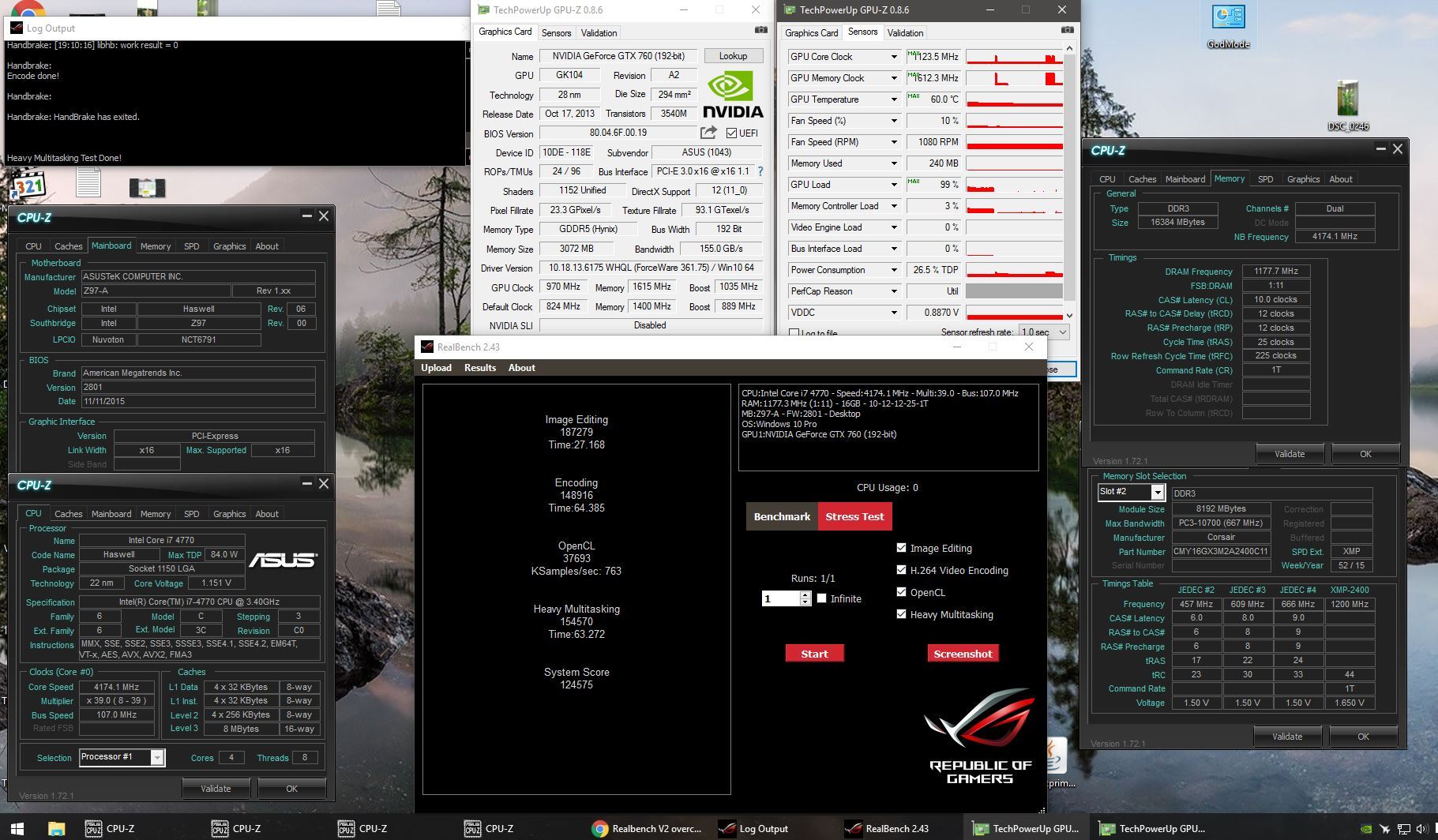The width and height of the screenshot is (1438, 840).
Task: Open the VDDC sensor dropdown
Action: [x=894, y=313]
